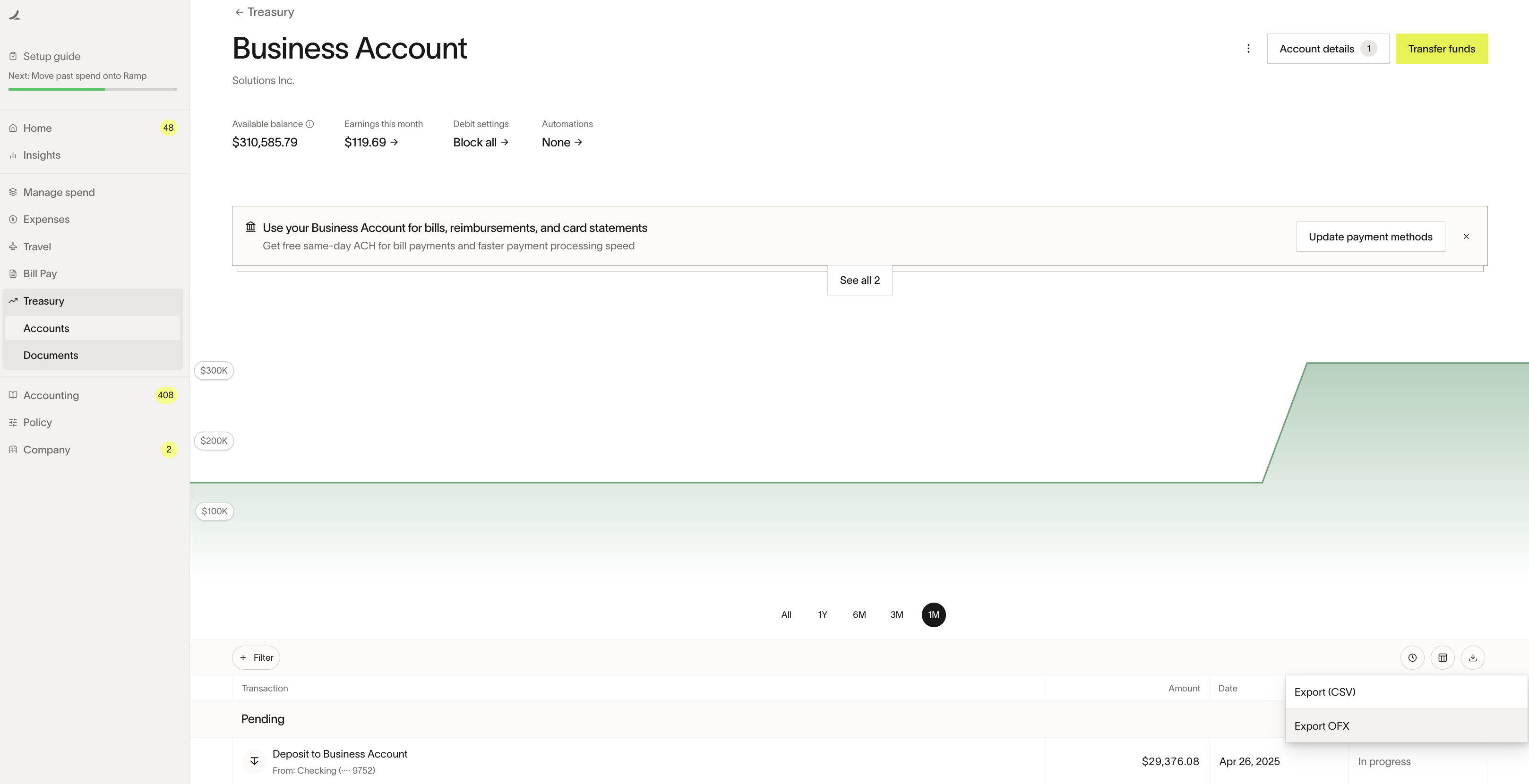Select Treasury in sidebar
This screenshot has height=784, width=1529.
point(93,301)
